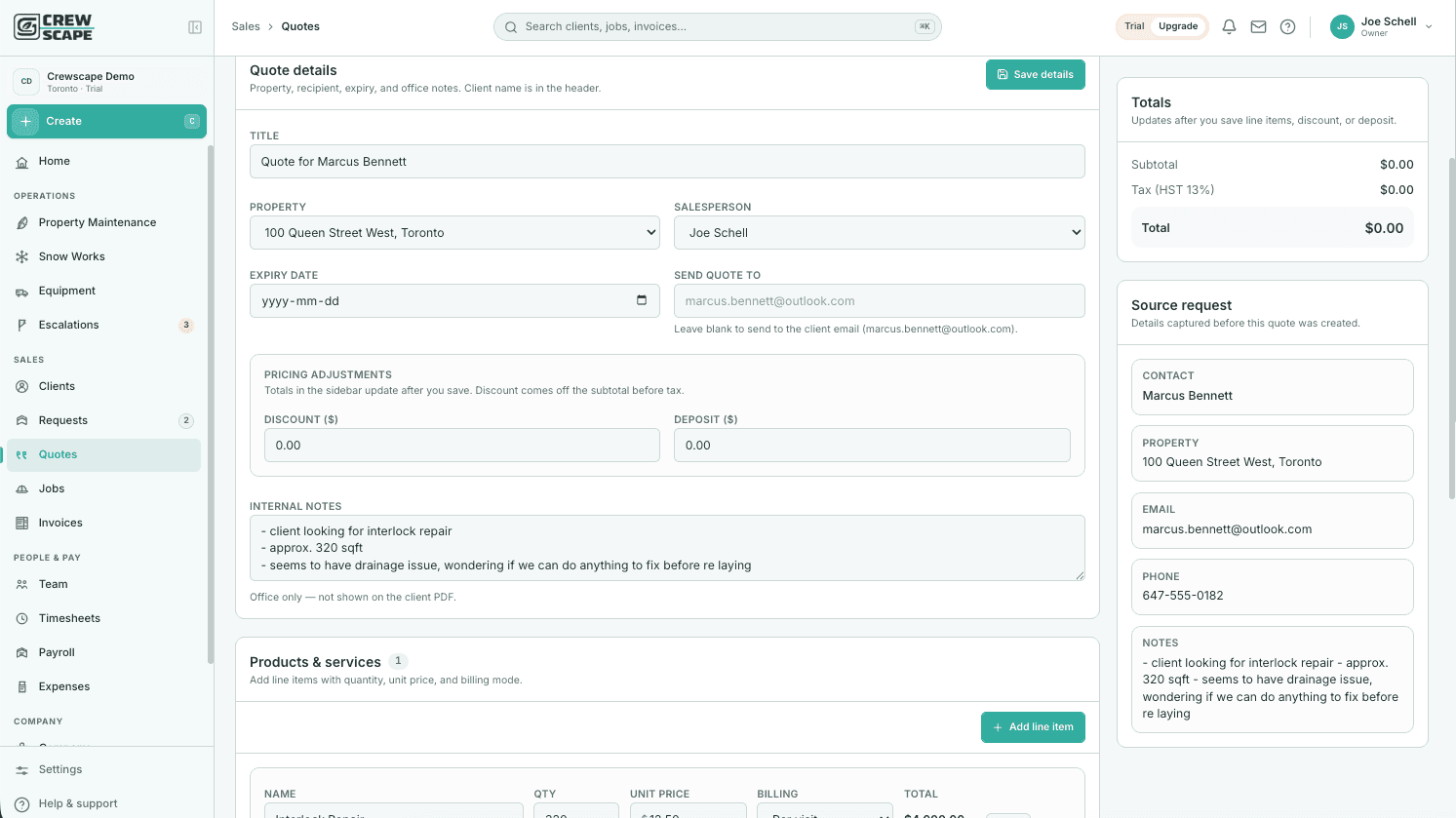Click the Clients person icon
The image size is (1456, 818).
[22, 387]
